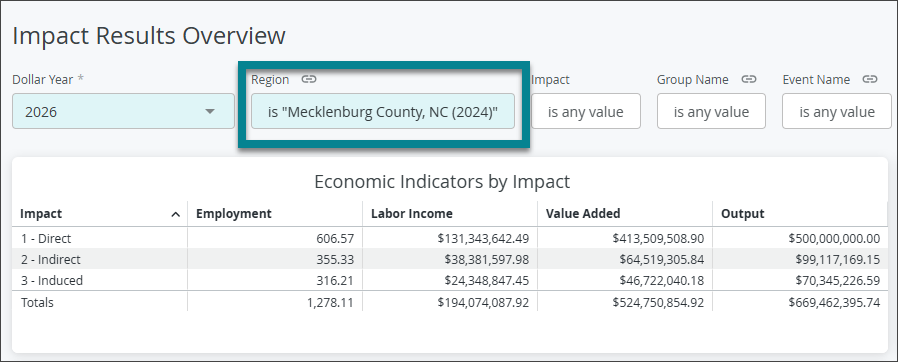This screenshot has height=362, width=898.
Task: Click the link icon beside Region
Action: click(309, 80)
